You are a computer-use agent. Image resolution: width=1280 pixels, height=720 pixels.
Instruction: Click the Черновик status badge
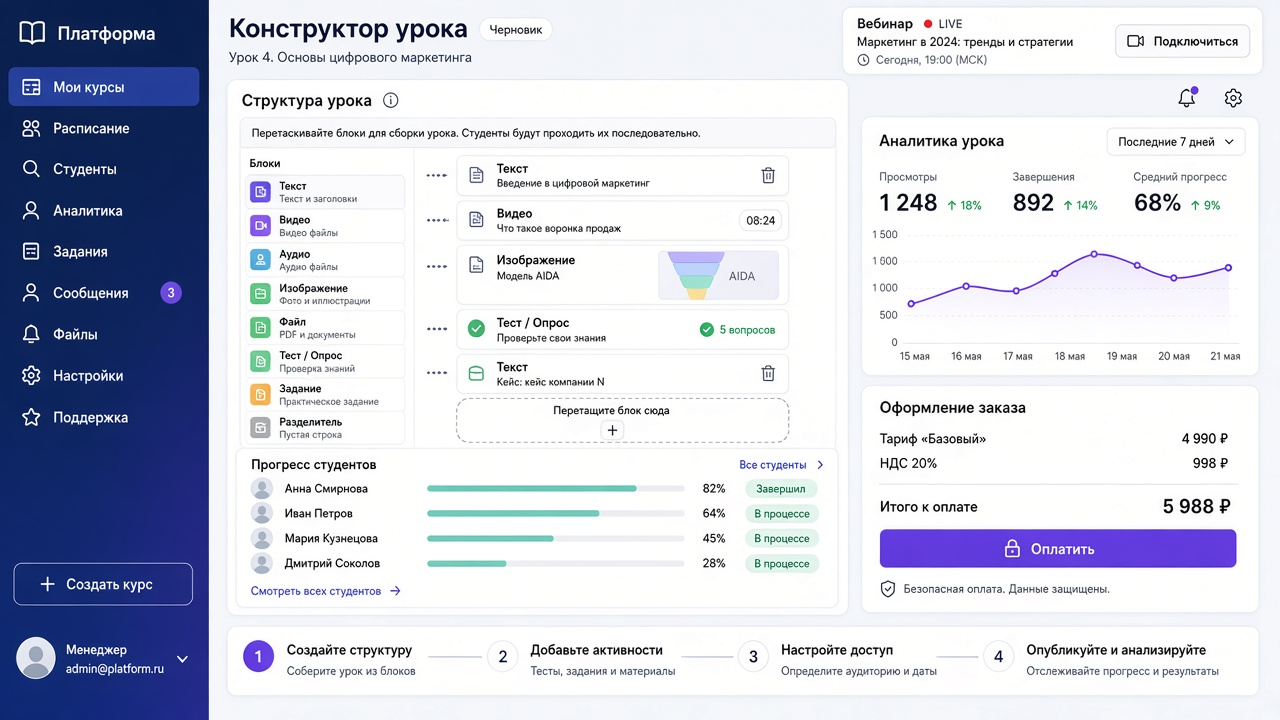tap(516, 30)
